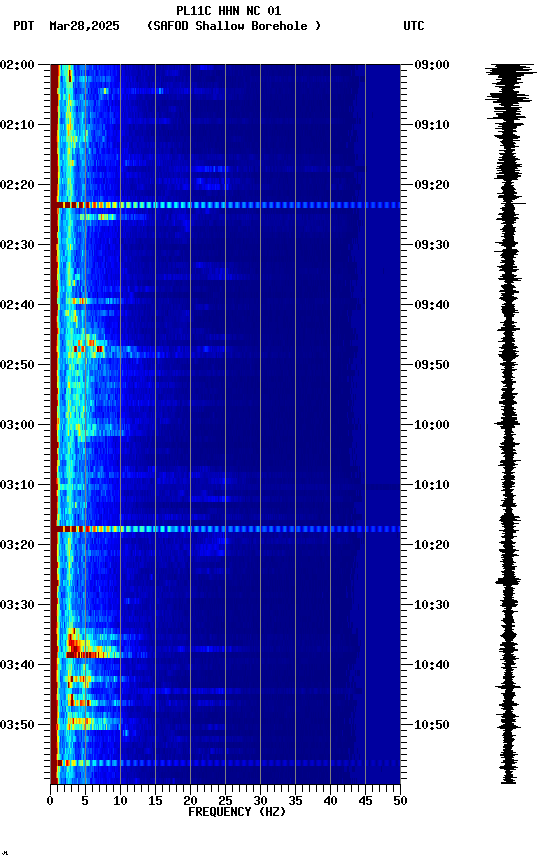552x864 pixels.
Task: Click the 50 Hz axis tick label
Action: (401, 801)
